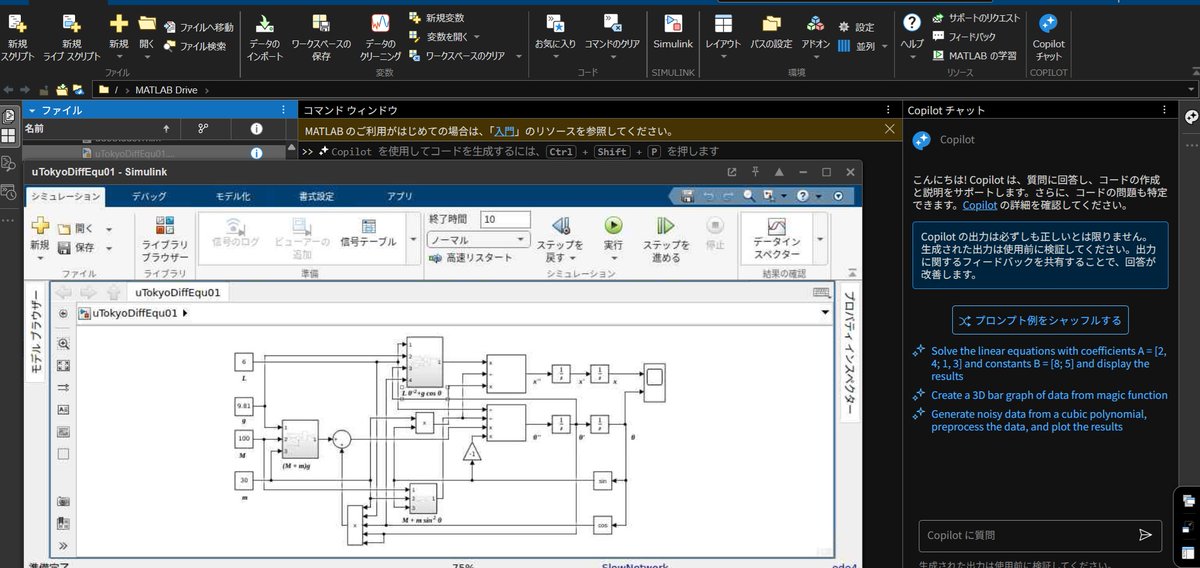The image size is (1200, 568).
Task: Click the Step Back (ステップを戻す) icon
Action: tap(561, 226)
